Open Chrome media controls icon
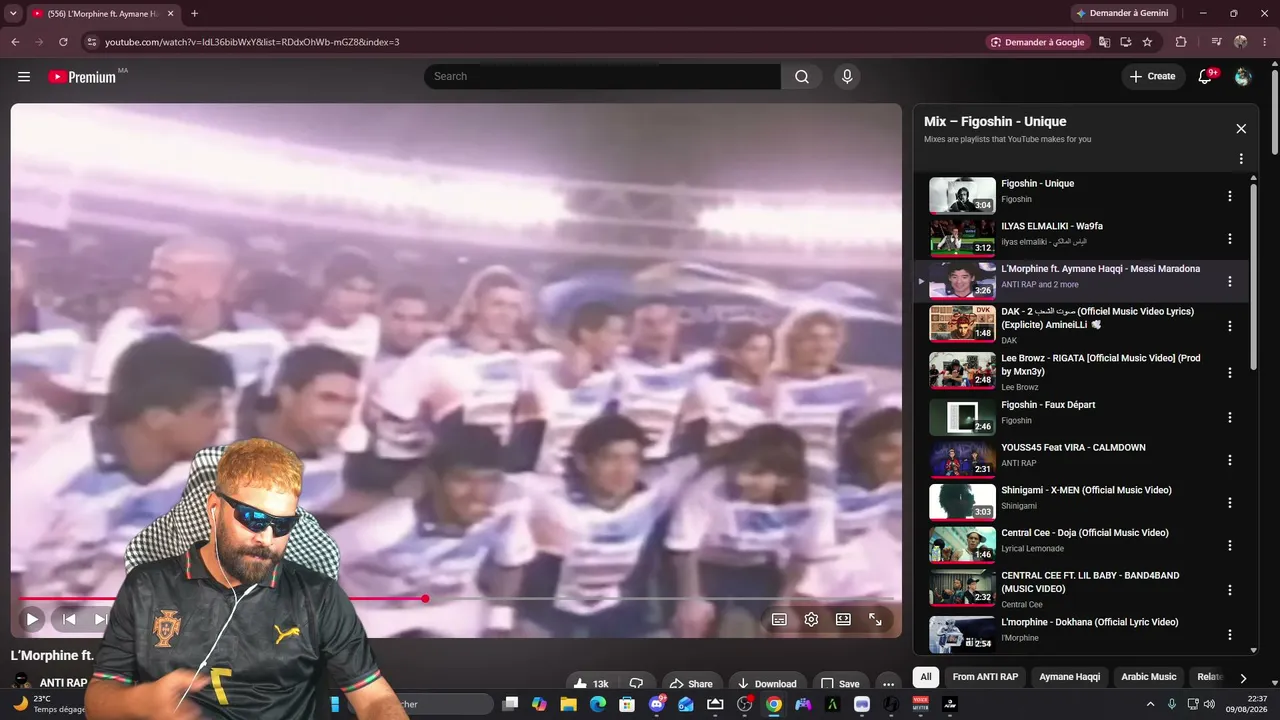This screenshot has height=720, width=1280. (1217, 42)
